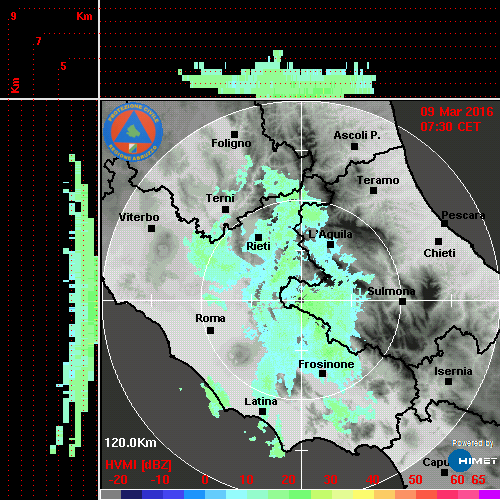Select the L'Aquila city marker
Screen dimensions: 500x500
click(330, 245)
